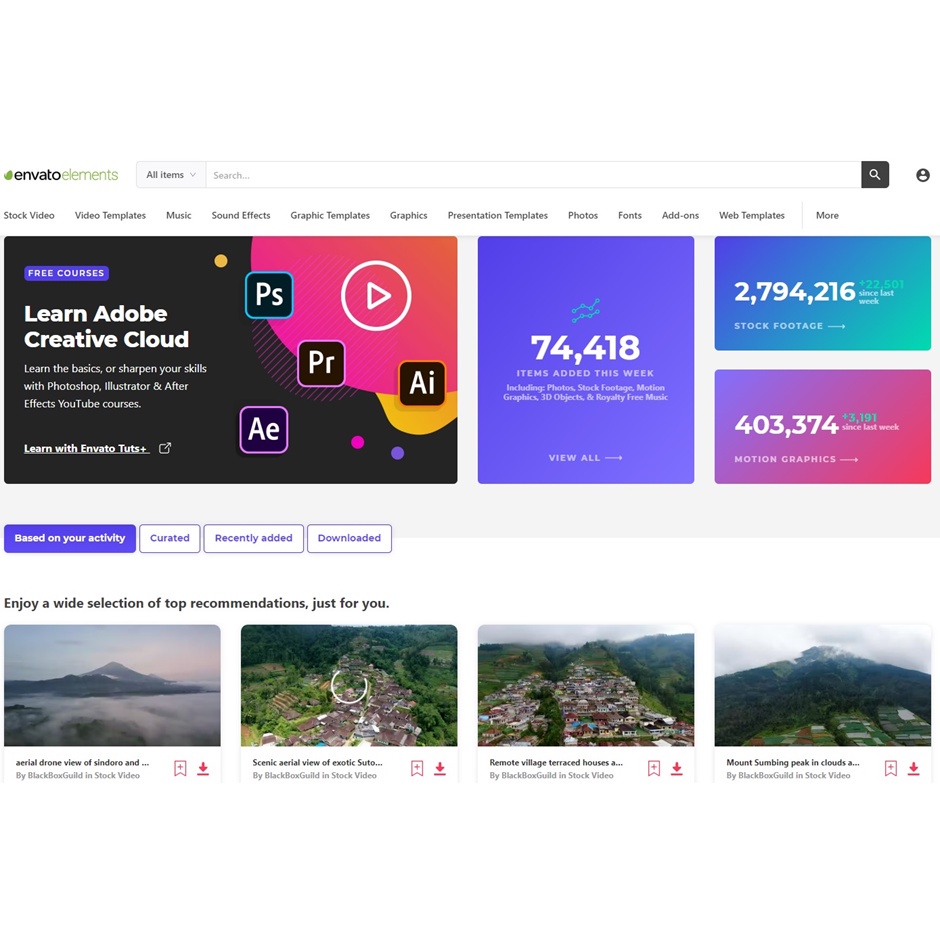
Task: Open the user account profile icon
Action: [x=922, y=175]
